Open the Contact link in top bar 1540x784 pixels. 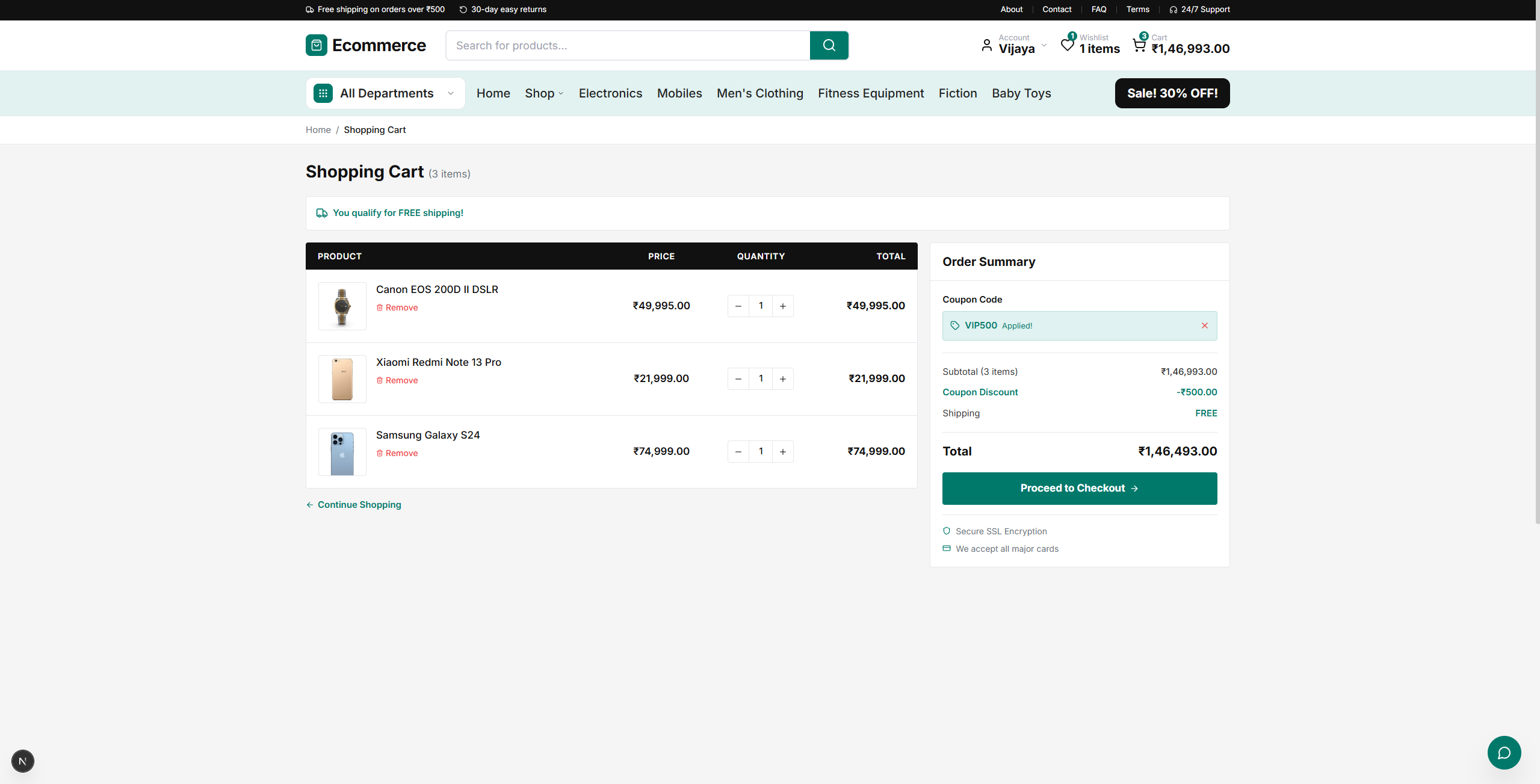click(1057, 10)
